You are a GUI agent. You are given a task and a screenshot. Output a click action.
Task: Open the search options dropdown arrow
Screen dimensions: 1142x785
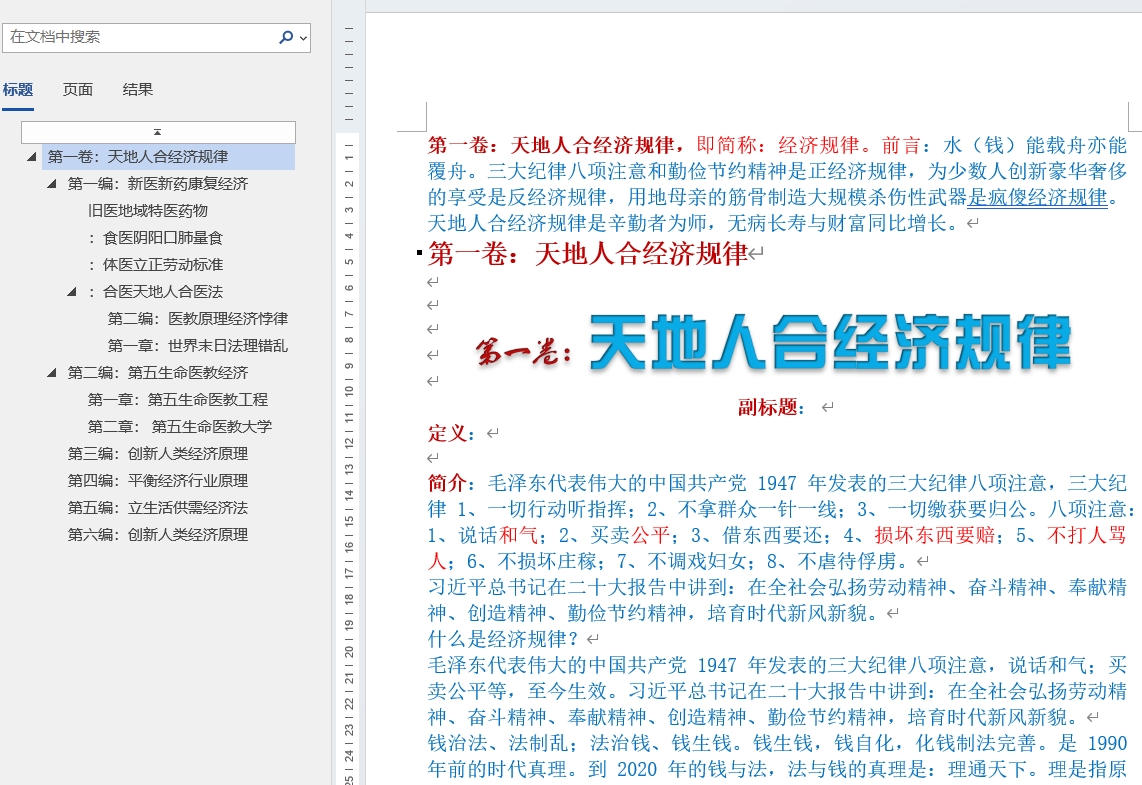pyautogui.click(x=303, y=38)
